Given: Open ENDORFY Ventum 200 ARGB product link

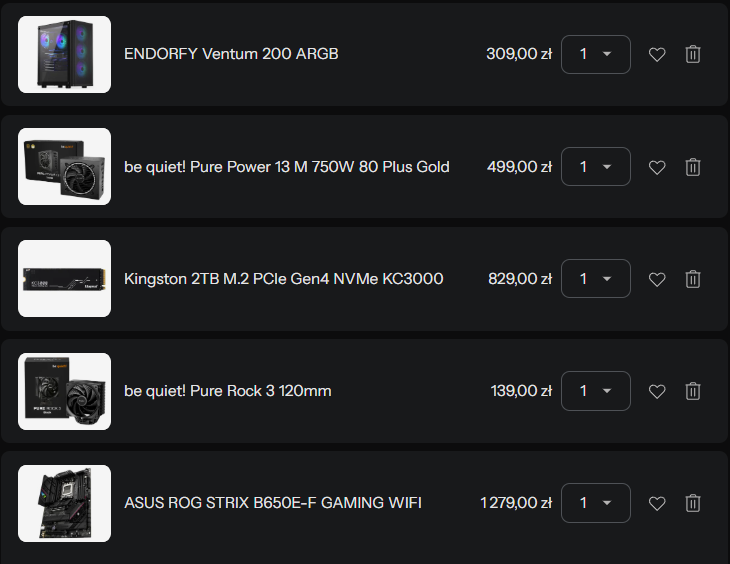Looking at the screenshot, I should [231, 54].
